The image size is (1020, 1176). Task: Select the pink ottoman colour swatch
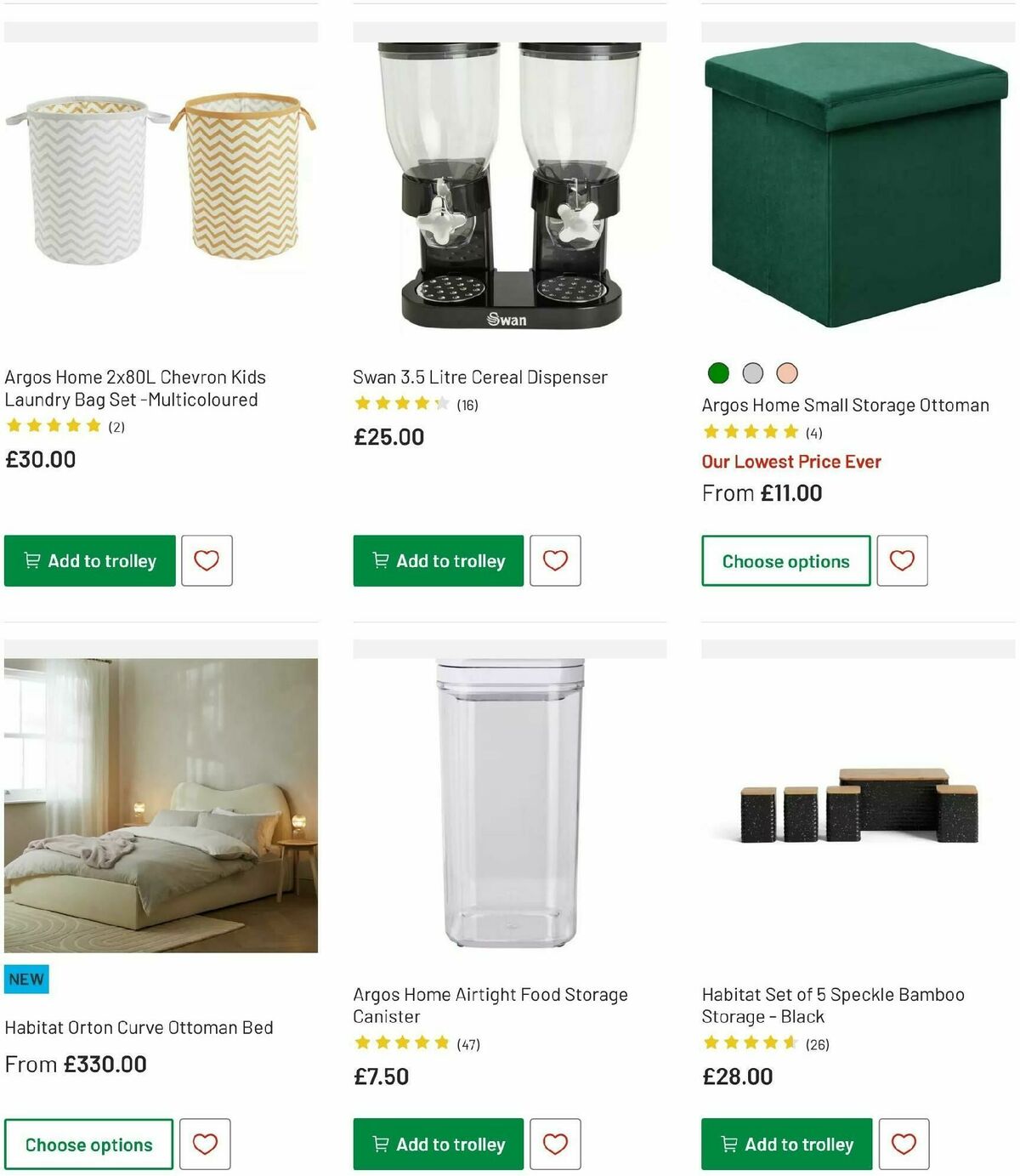click(788, 372)
